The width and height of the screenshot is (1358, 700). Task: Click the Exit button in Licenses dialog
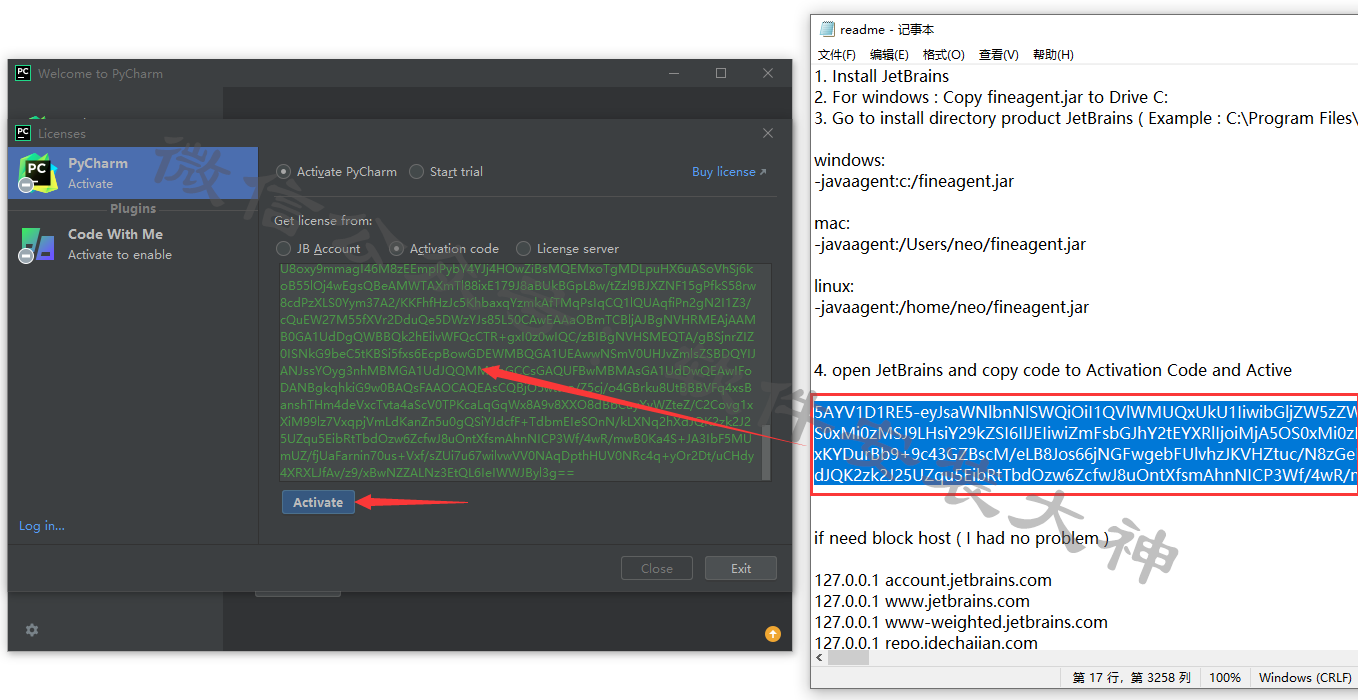[x=741, y=568]
